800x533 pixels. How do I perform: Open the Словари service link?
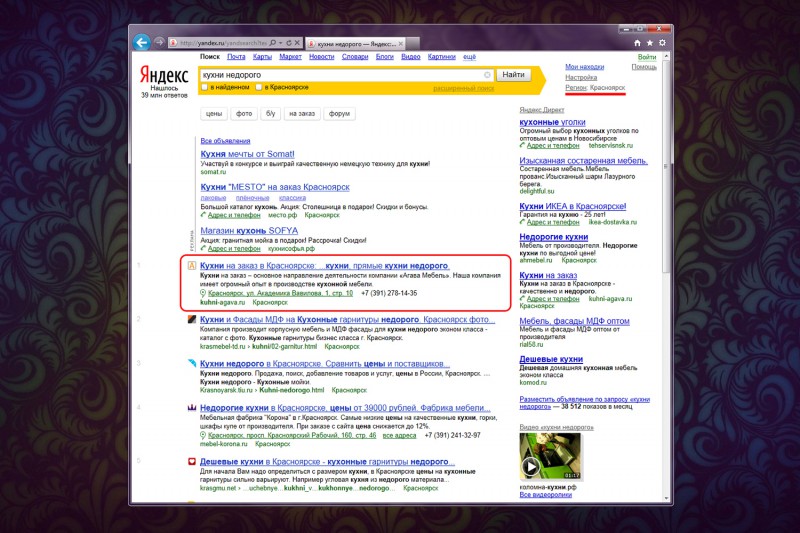click(355, 57)
